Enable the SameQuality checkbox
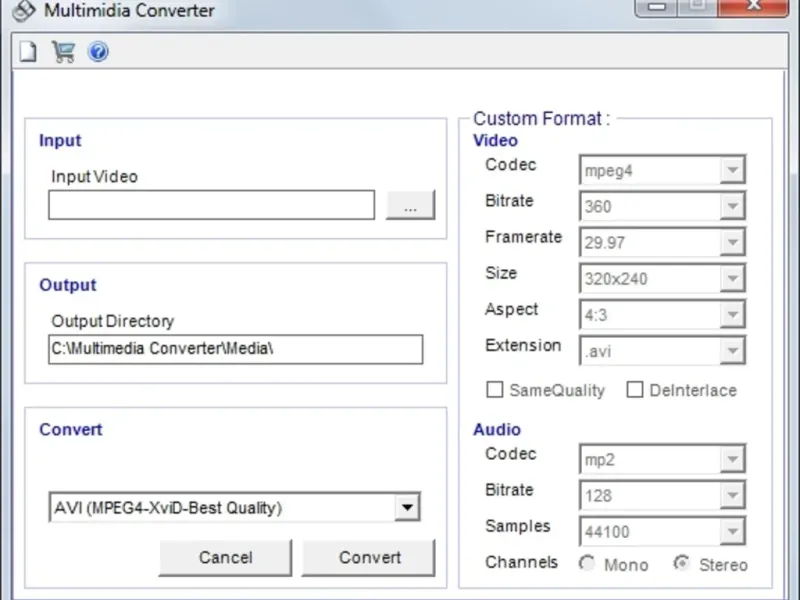 494,390
